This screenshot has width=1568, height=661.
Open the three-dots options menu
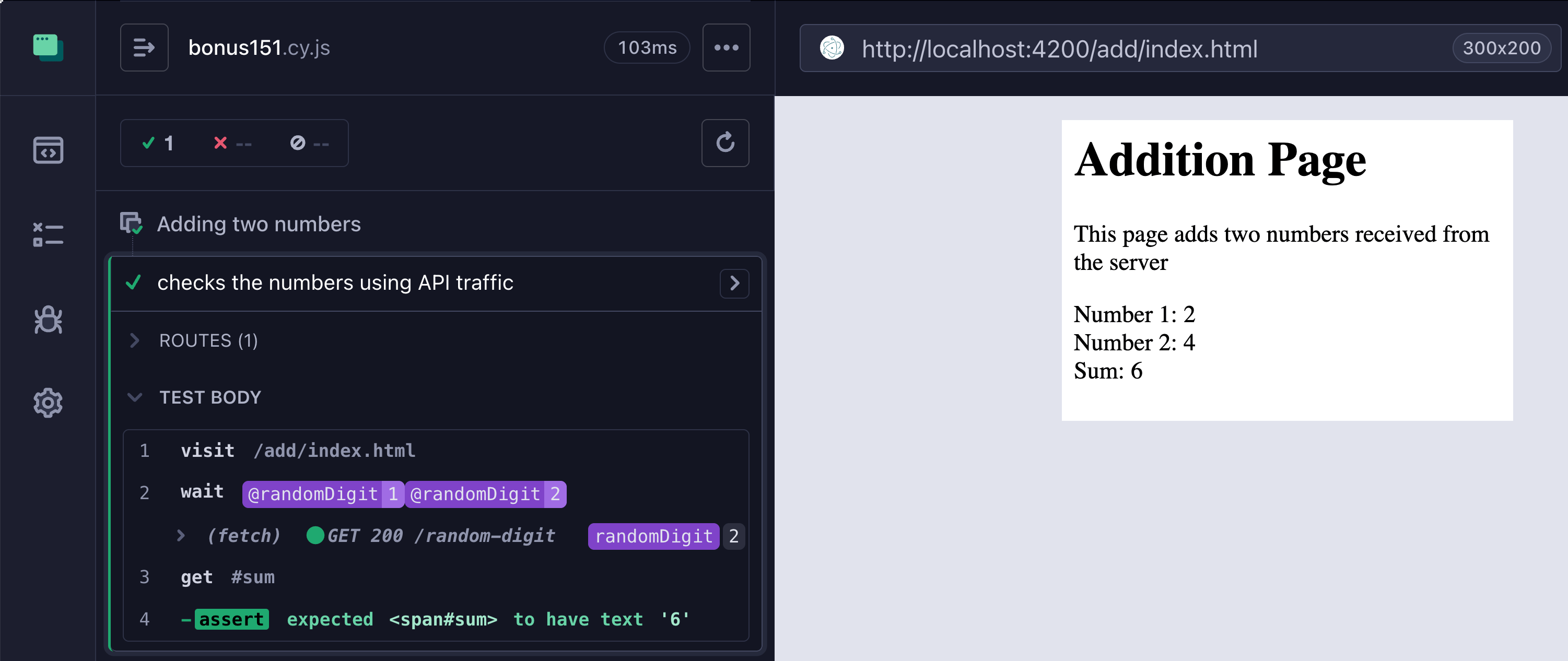[726, 48]
